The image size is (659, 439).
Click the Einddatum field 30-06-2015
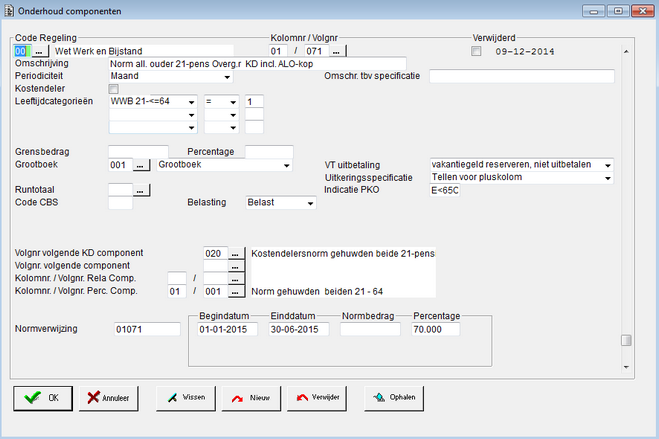click(299, 329)
